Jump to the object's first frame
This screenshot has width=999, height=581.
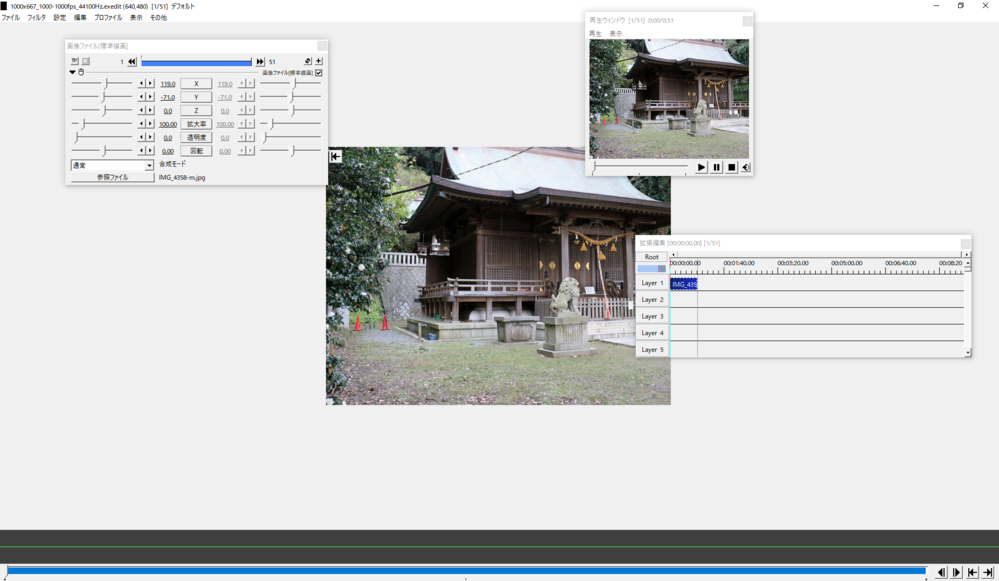pos(132,62)
